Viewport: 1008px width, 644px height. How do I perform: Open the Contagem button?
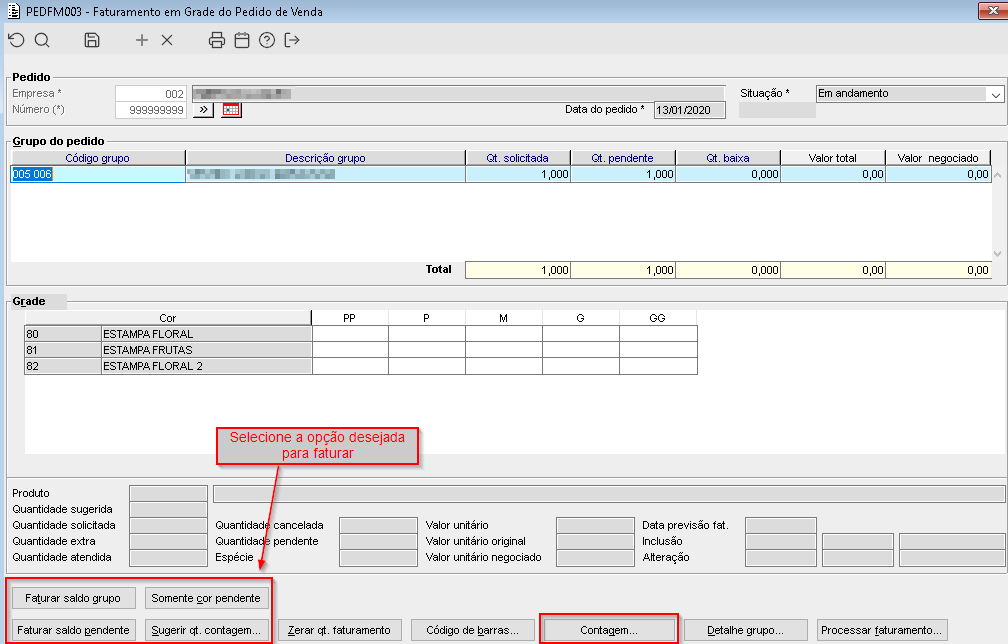(609, 631)
